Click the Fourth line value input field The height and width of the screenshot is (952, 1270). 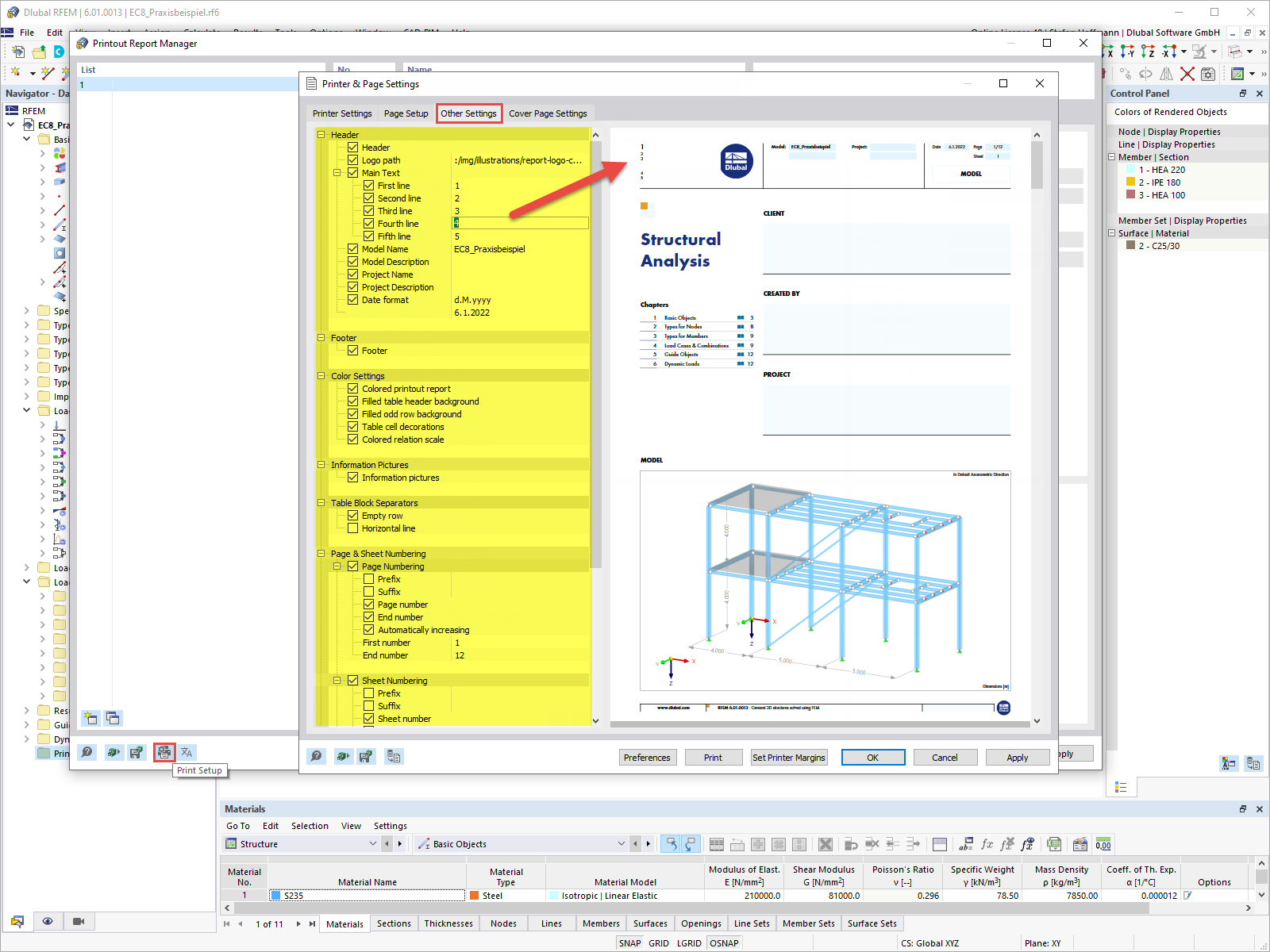[521, 224]
